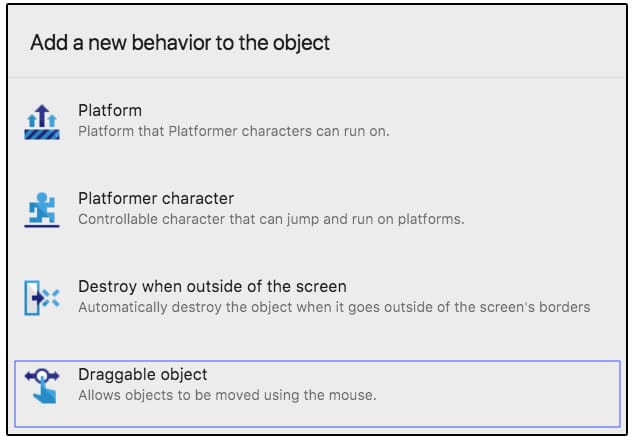Click empty space right of the Platform title
Screen dimensions: 635x444
point(400,111)
